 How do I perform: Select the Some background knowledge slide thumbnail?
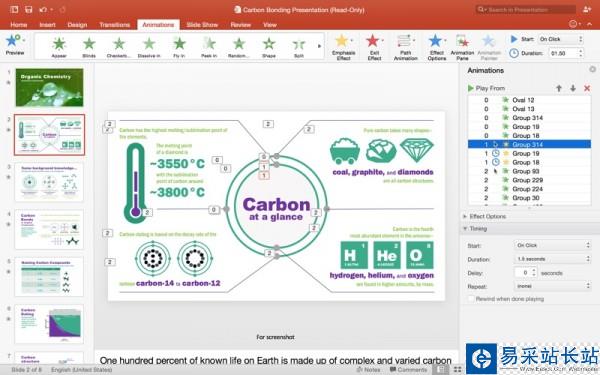tap(49, 182)
